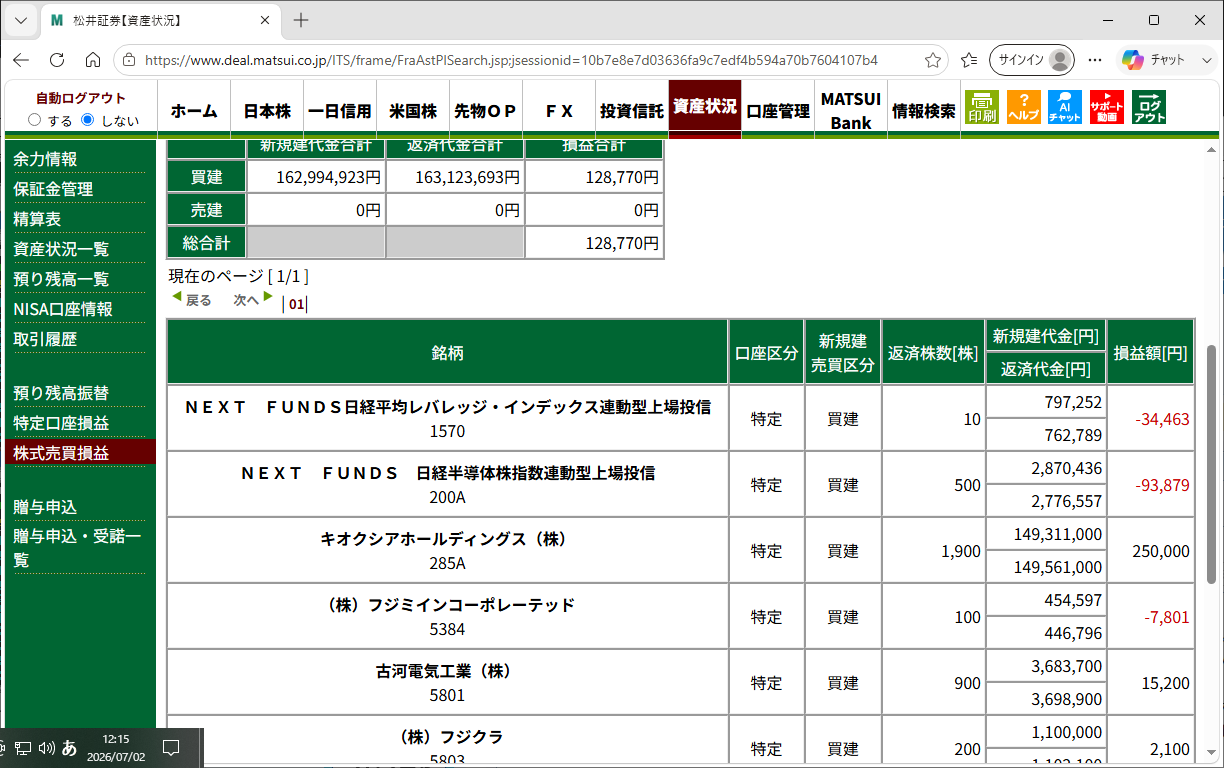Open a new browser tab

tap(301, 20)
